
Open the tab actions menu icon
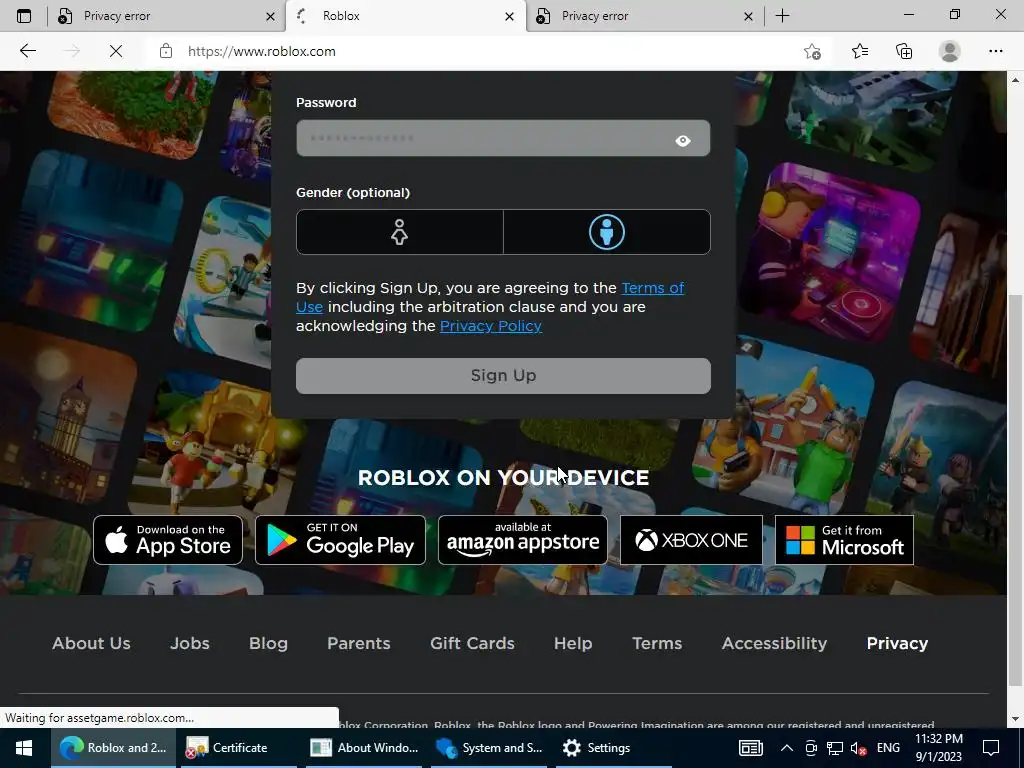click(x=24, y=16)
